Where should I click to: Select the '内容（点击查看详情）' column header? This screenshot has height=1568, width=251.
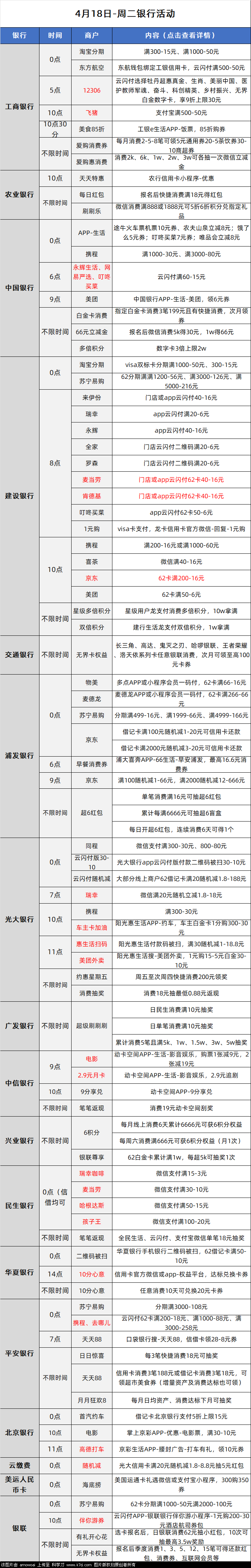(181, 35)
